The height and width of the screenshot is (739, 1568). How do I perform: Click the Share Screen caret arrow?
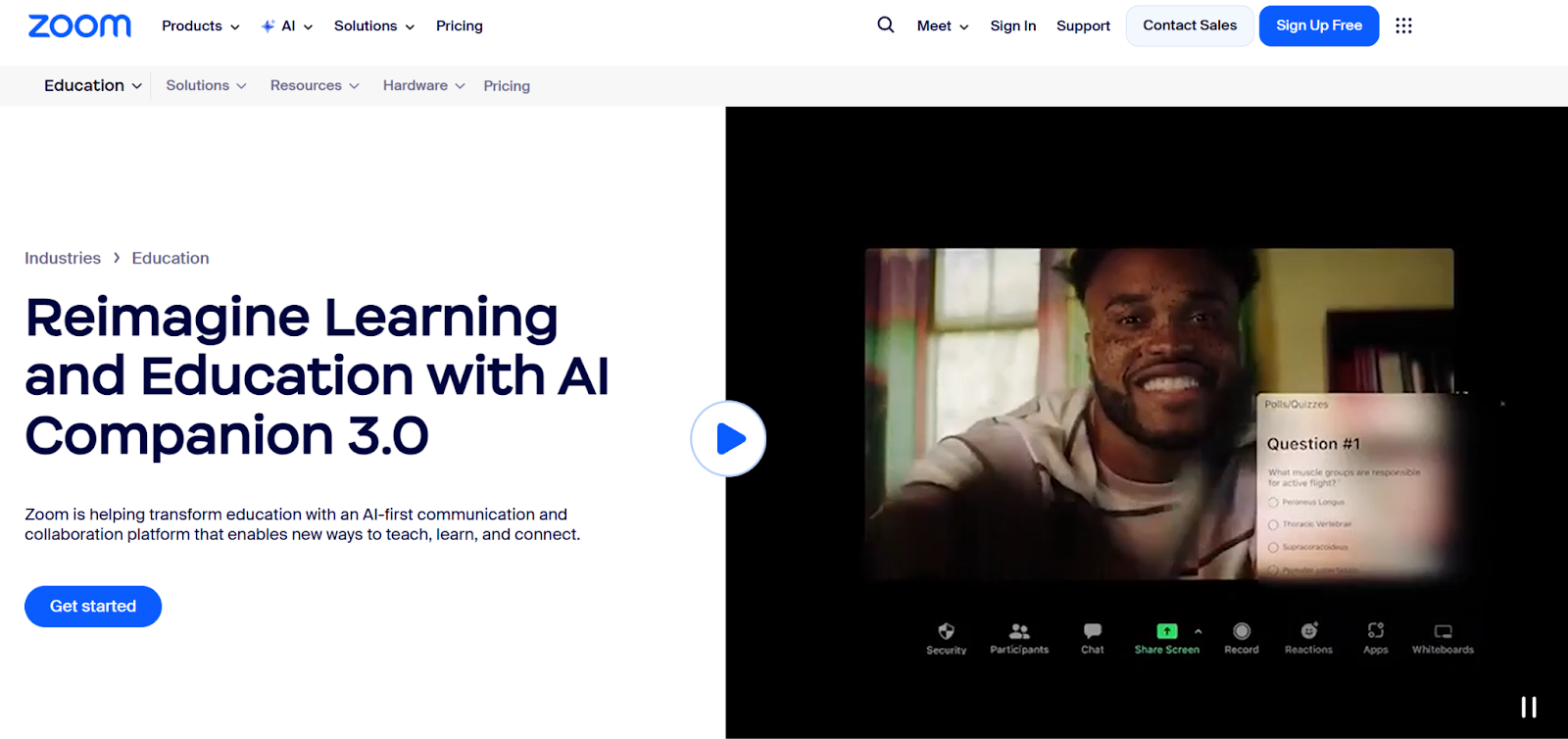tap(1198, 631)
